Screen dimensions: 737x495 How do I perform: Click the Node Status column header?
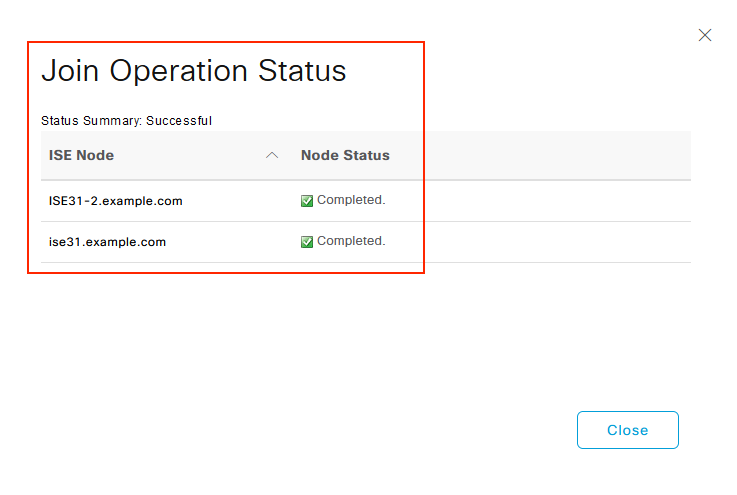345,155
